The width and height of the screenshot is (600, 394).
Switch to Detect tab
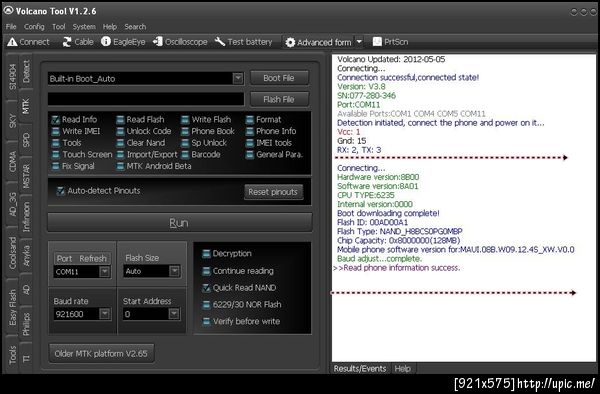[26, 71]
